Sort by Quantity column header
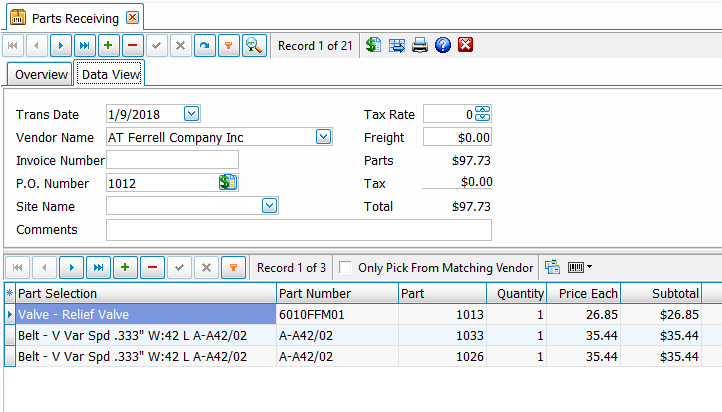 pyautogui.click(x=517, y=293)
